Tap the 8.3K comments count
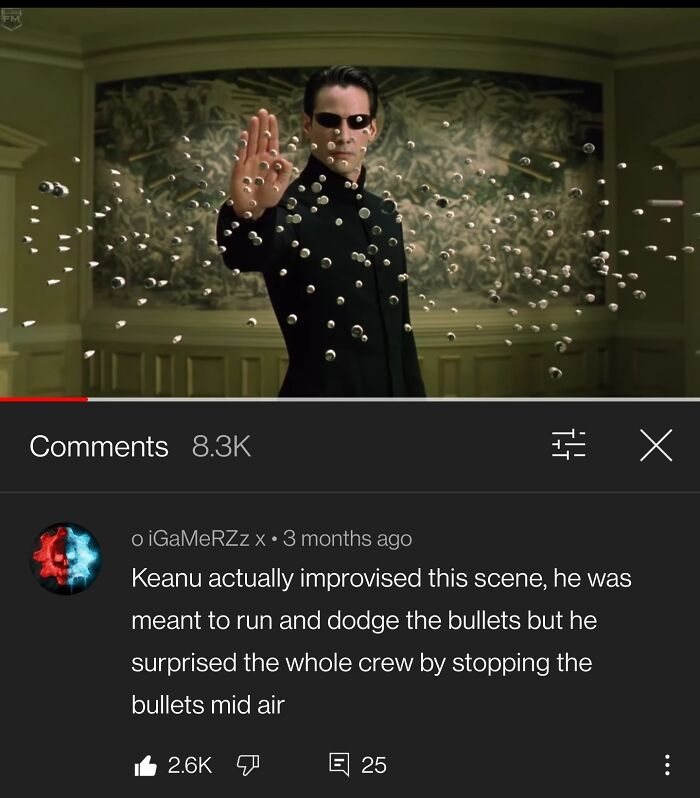Image resolution: width=700 pixels, height=798 pixels. click(x=221, y=446)
